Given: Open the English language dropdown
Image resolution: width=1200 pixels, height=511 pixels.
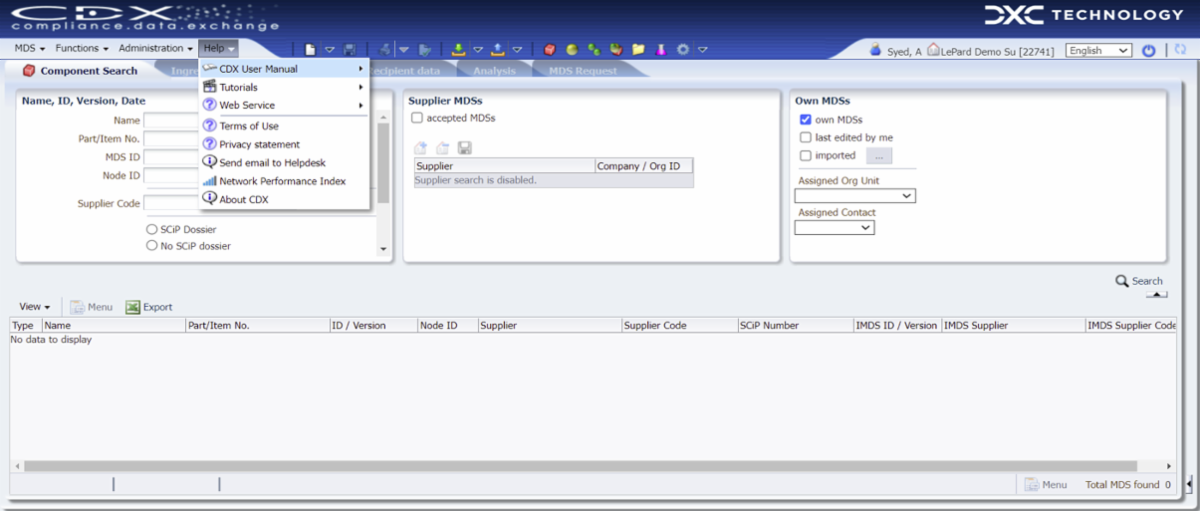Looking at the screenshot, I should point(1098,50).
